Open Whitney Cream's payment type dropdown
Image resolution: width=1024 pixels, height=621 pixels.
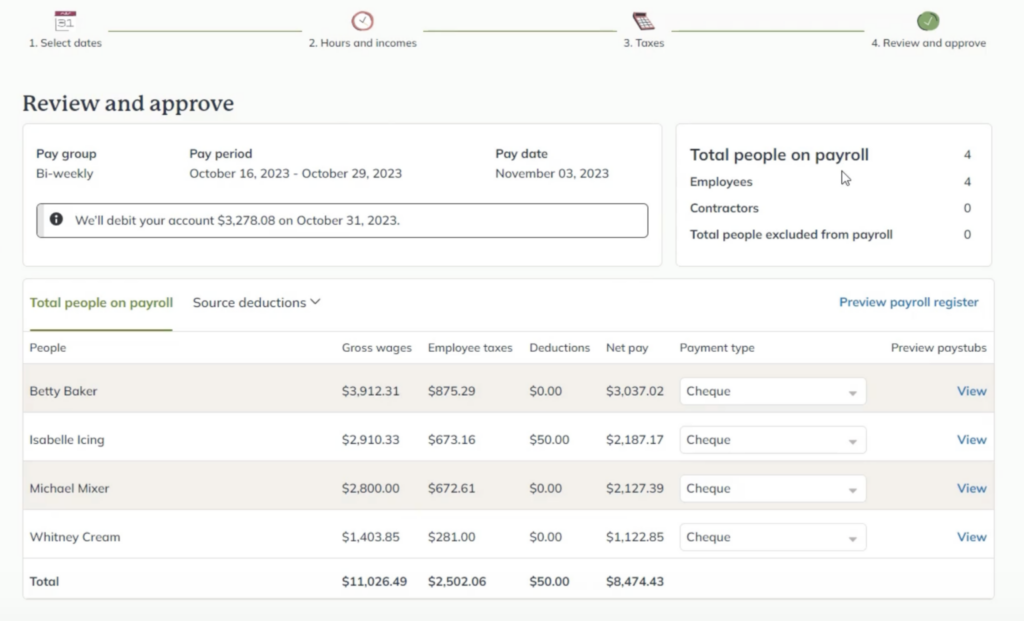pos(772,537)
